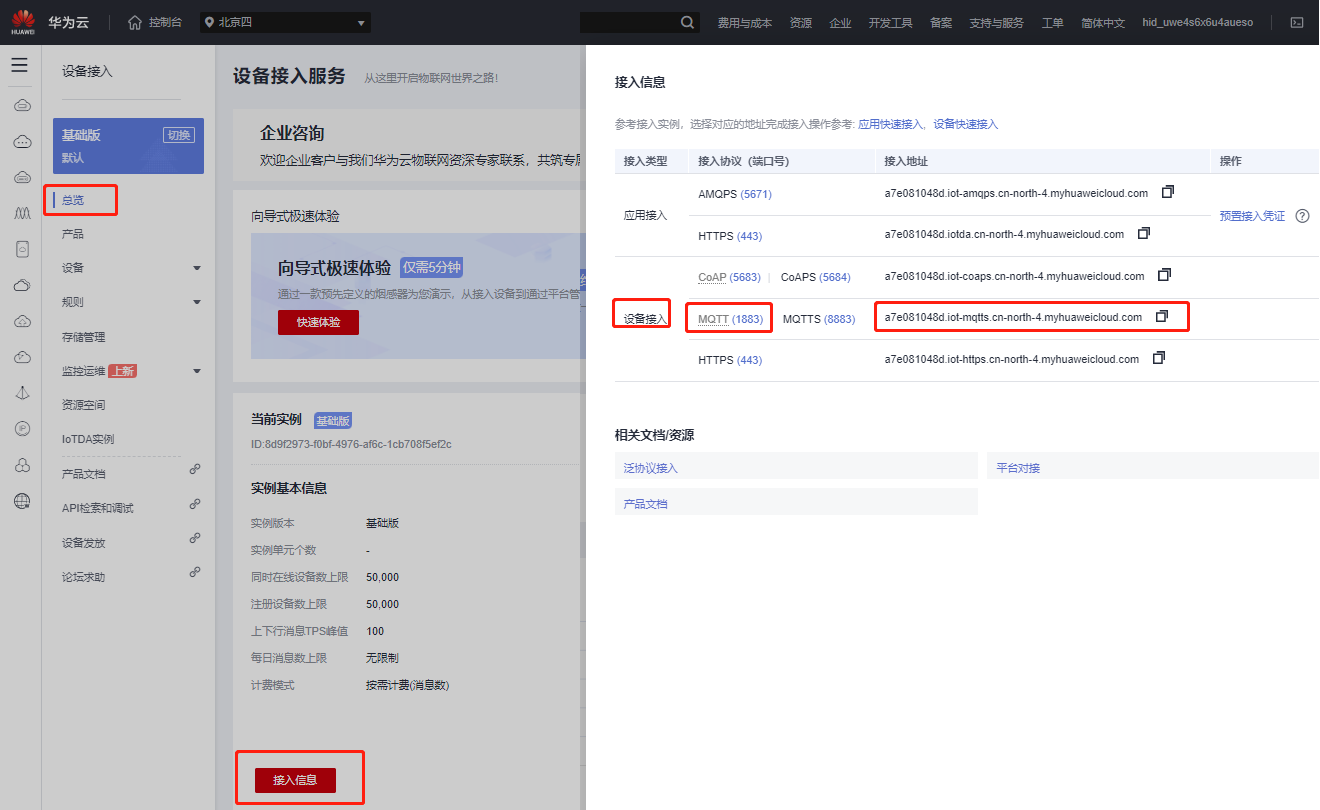The width and height of the screenshot is (1320, 810).
Task: Open the hid_uwe4s6x6u4aueso account menu
Action: tap(1197, 22)
